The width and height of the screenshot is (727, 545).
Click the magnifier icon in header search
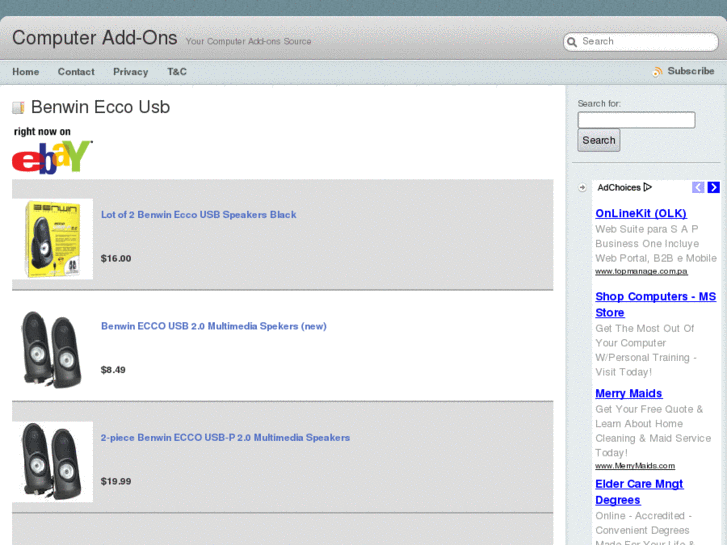point(572,42)
